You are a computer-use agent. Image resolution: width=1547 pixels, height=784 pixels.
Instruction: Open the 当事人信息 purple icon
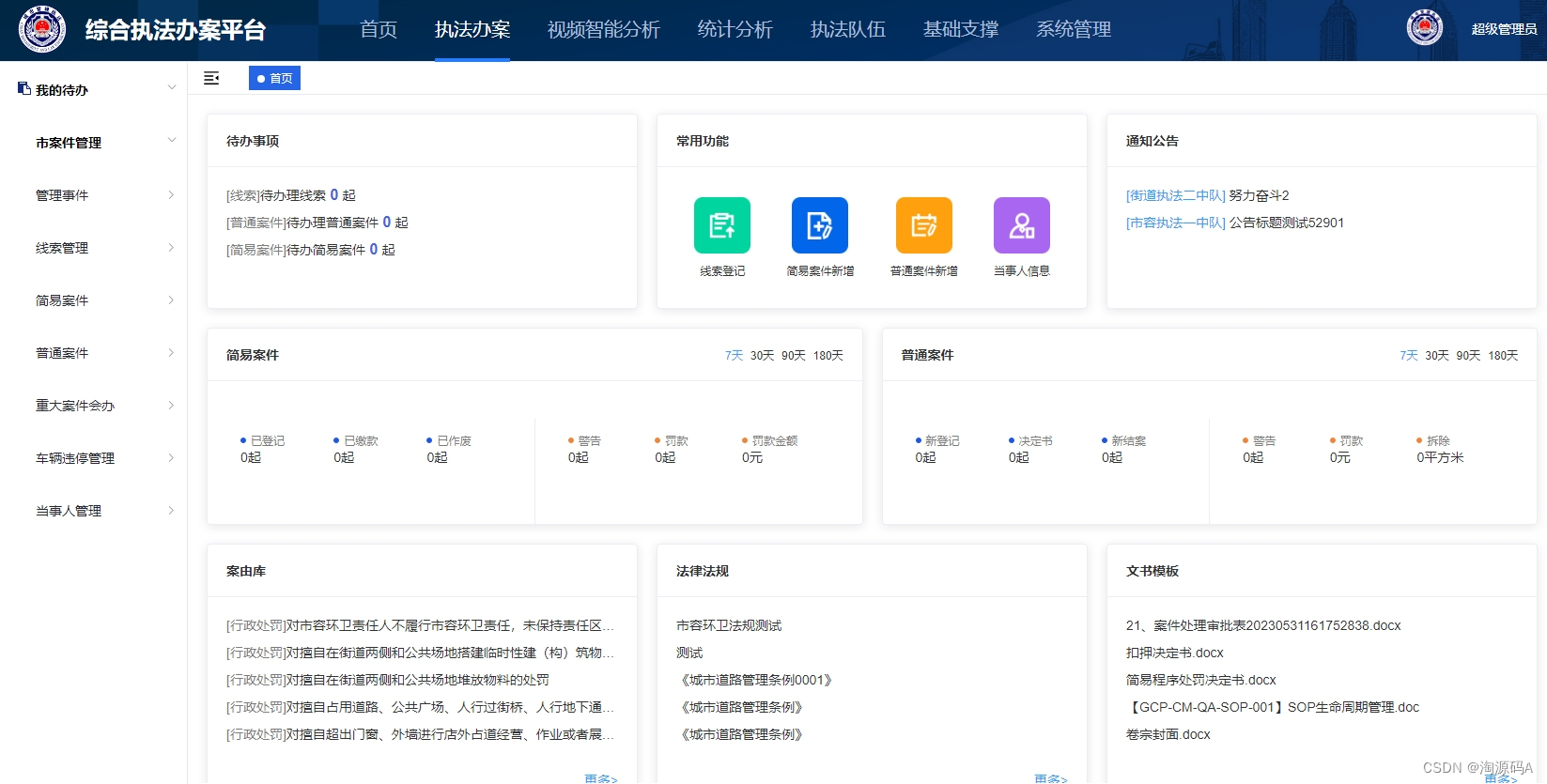1022,225
